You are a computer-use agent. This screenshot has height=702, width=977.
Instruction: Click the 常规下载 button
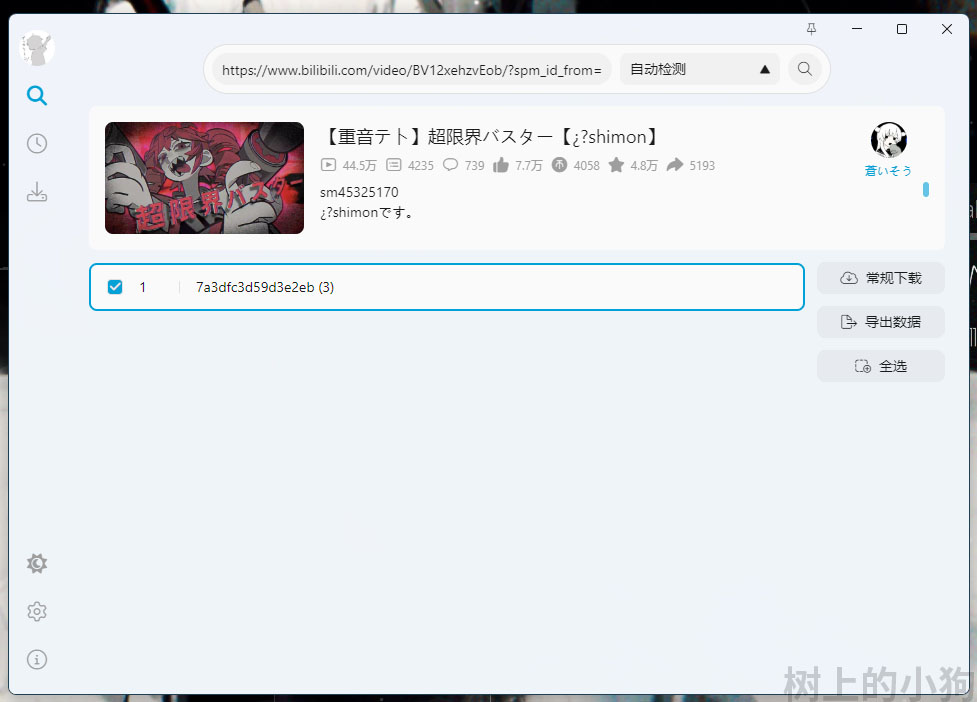coord(880,278)
